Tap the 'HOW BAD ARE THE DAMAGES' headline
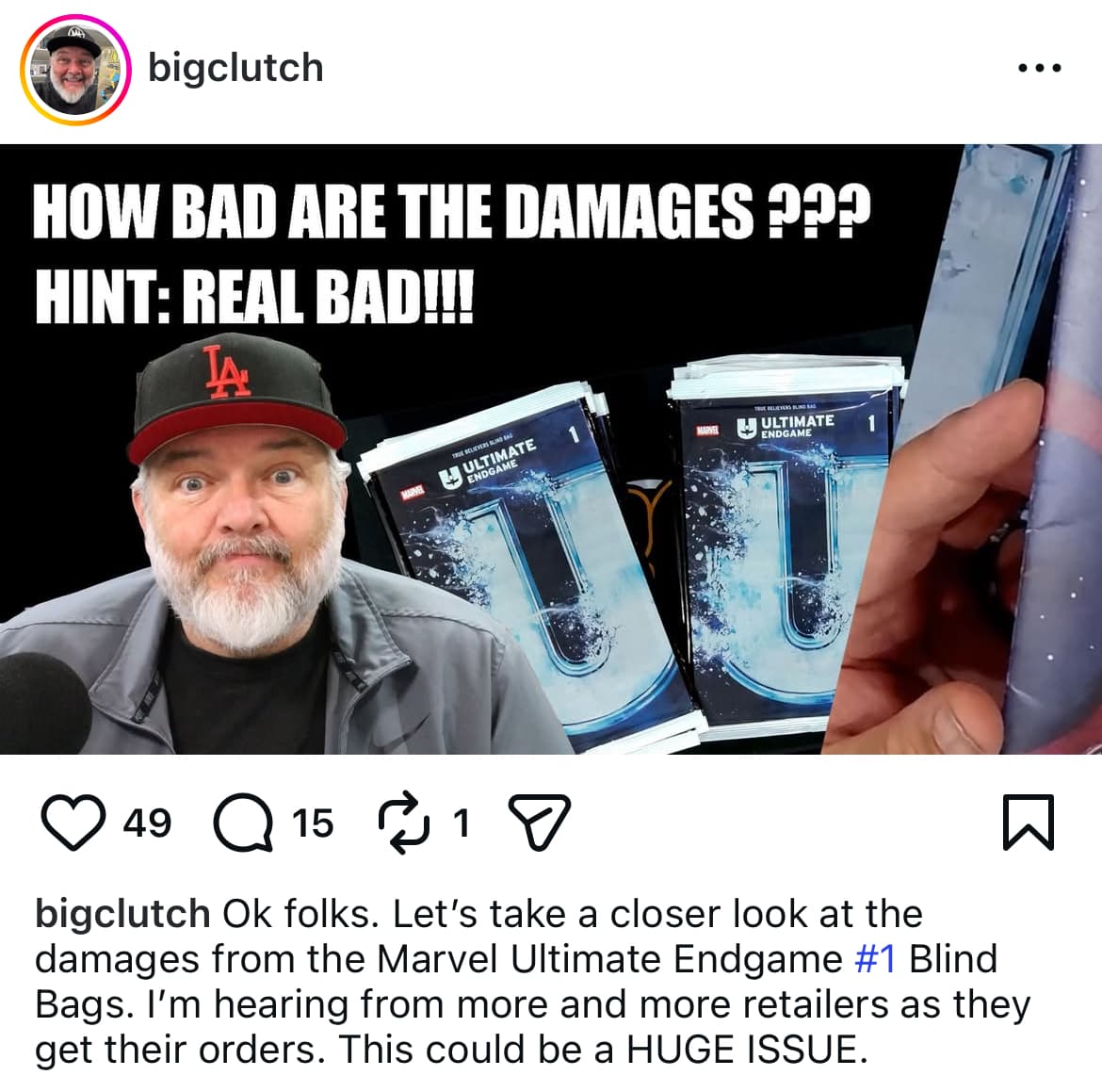Image resolution: width=1102 pixels, height=1092 pixels. tap(452, 211)
